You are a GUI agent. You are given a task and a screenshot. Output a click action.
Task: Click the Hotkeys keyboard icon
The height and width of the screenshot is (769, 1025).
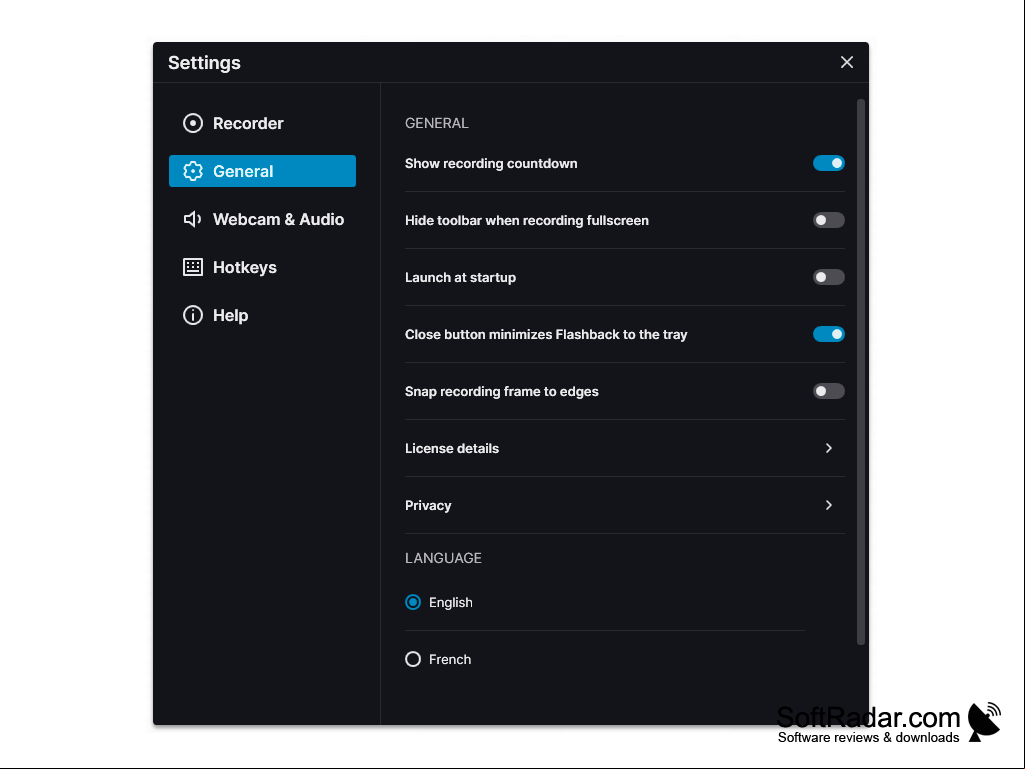(193, 267)
